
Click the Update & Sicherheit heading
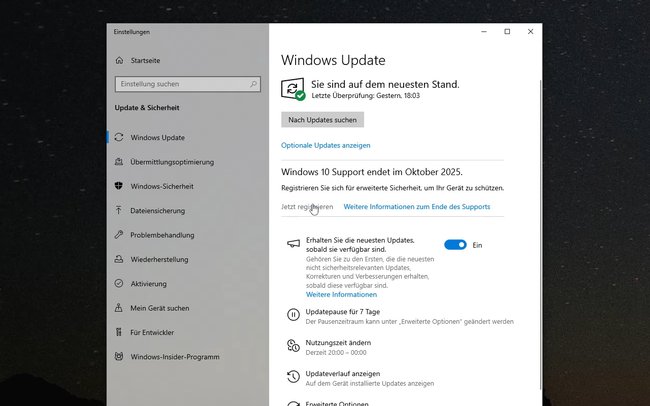click(147, 107)
